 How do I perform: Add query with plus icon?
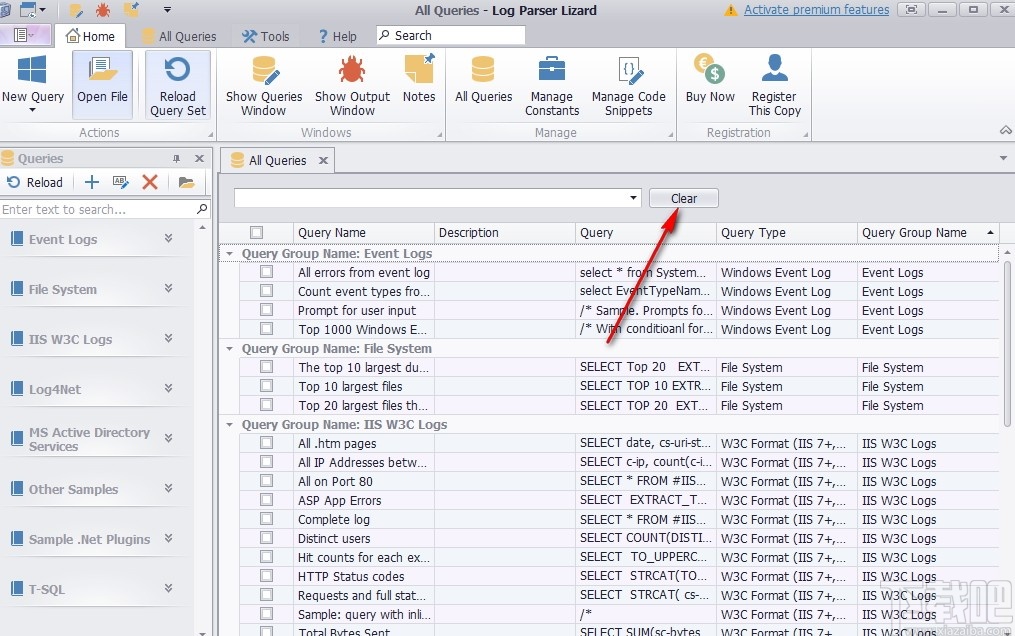pyautogui.click(x=92, y=182)
